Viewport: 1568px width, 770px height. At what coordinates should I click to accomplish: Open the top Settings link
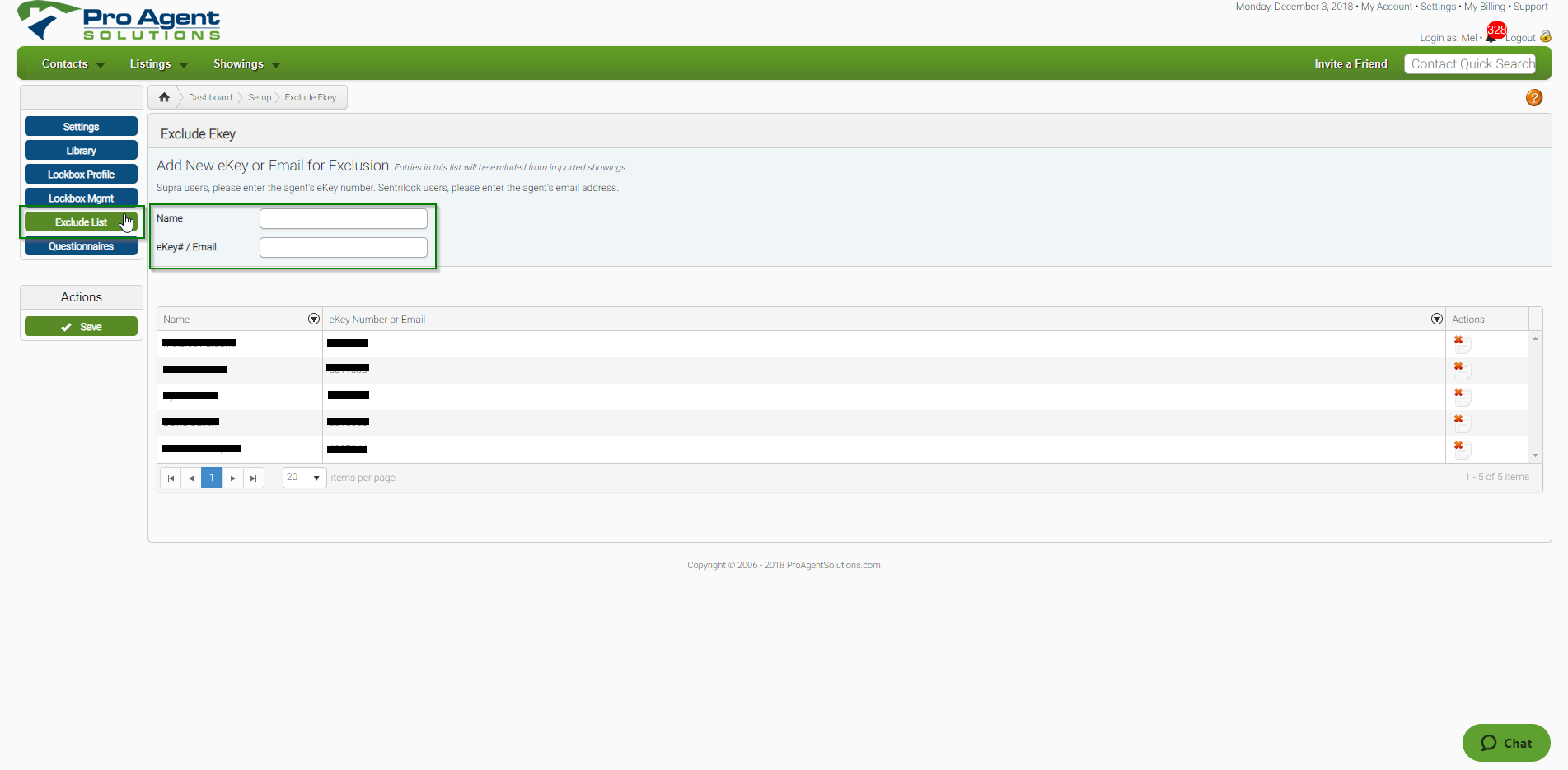[1438, 7]
